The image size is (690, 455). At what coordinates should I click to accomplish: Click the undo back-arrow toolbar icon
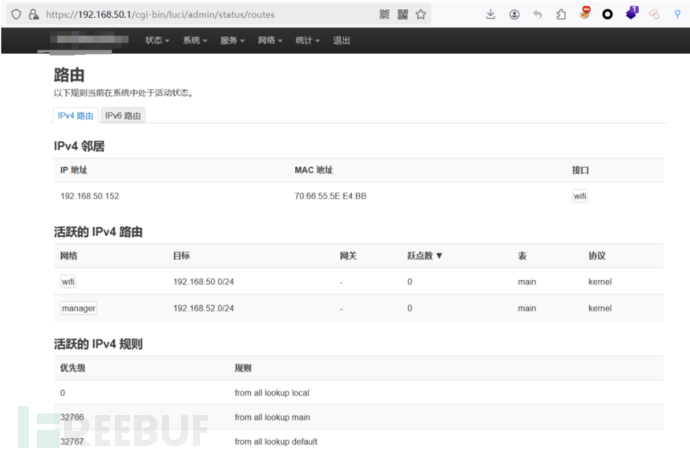coord(537,15)
